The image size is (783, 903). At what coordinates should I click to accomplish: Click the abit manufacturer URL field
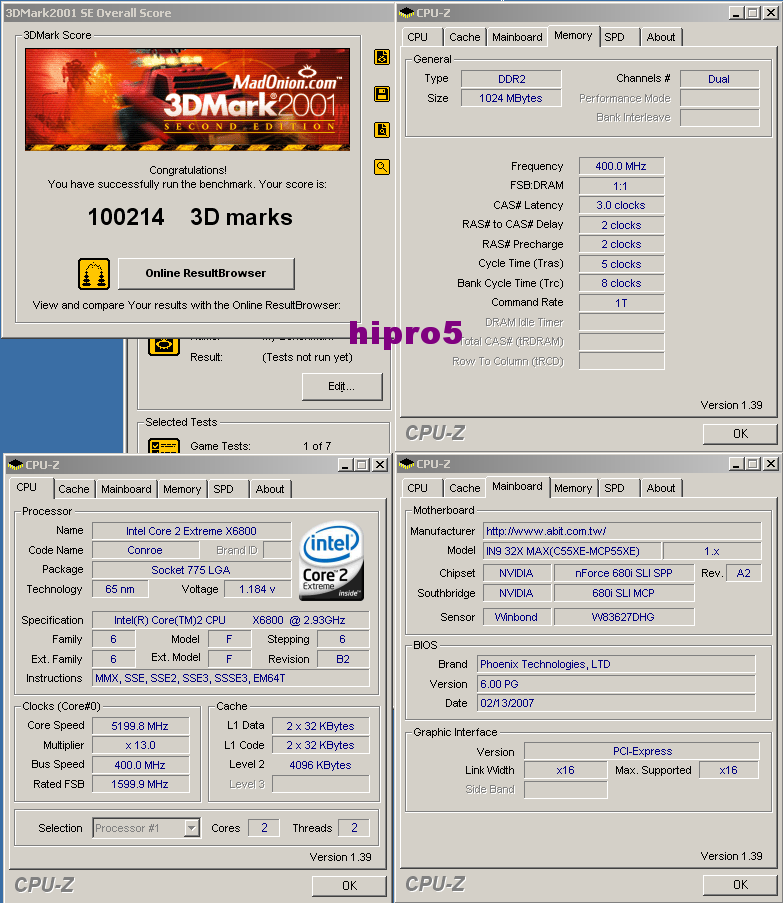point(622,531)
